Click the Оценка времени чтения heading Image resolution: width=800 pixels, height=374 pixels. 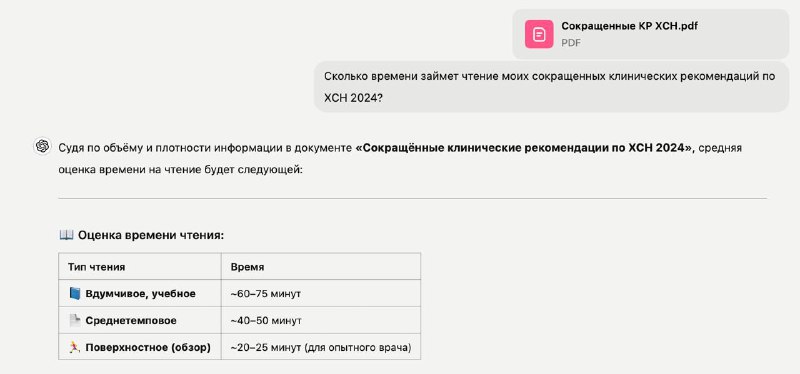point(151,235)
